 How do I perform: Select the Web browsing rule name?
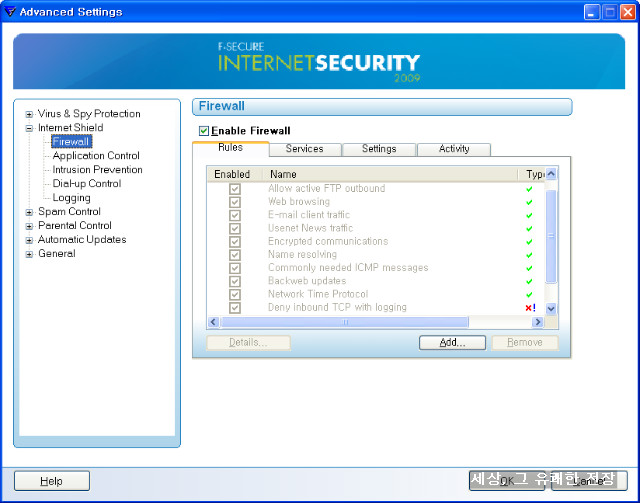299,202
